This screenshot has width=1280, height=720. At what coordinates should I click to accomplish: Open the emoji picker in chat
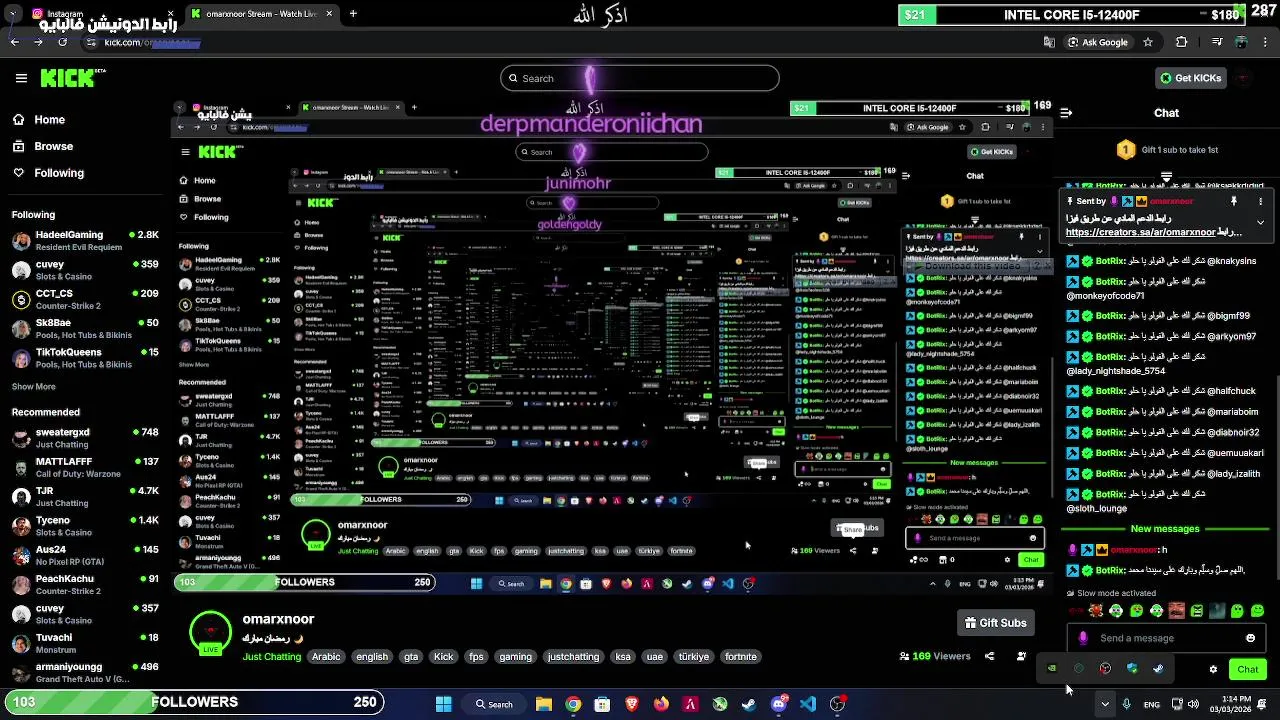click(1250, 638)
